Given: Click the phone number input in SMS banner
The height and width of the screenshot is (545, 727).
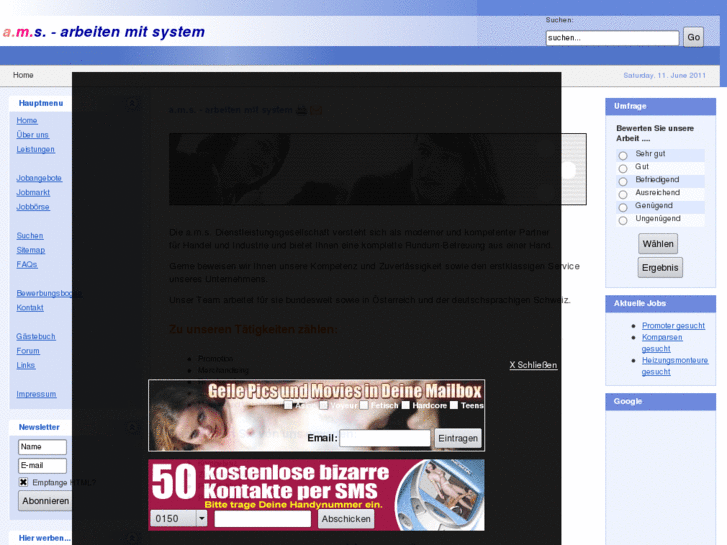Looking at the screenshot, I should click(x=262, y=519).
